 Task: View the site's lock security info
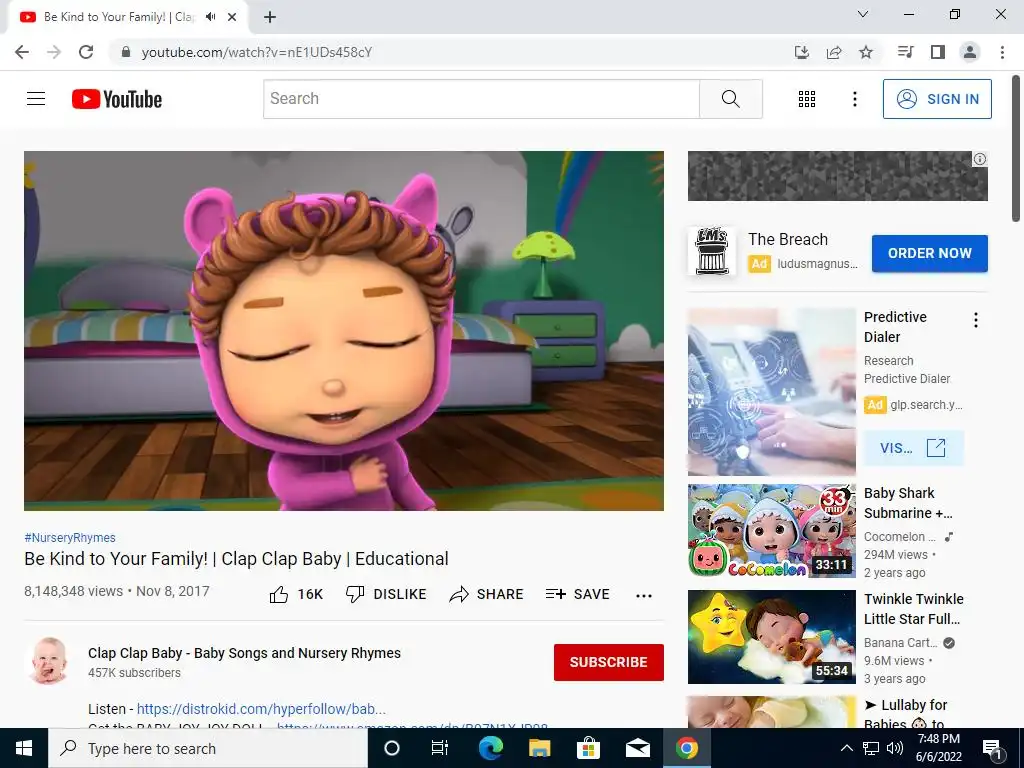[126, 52]
